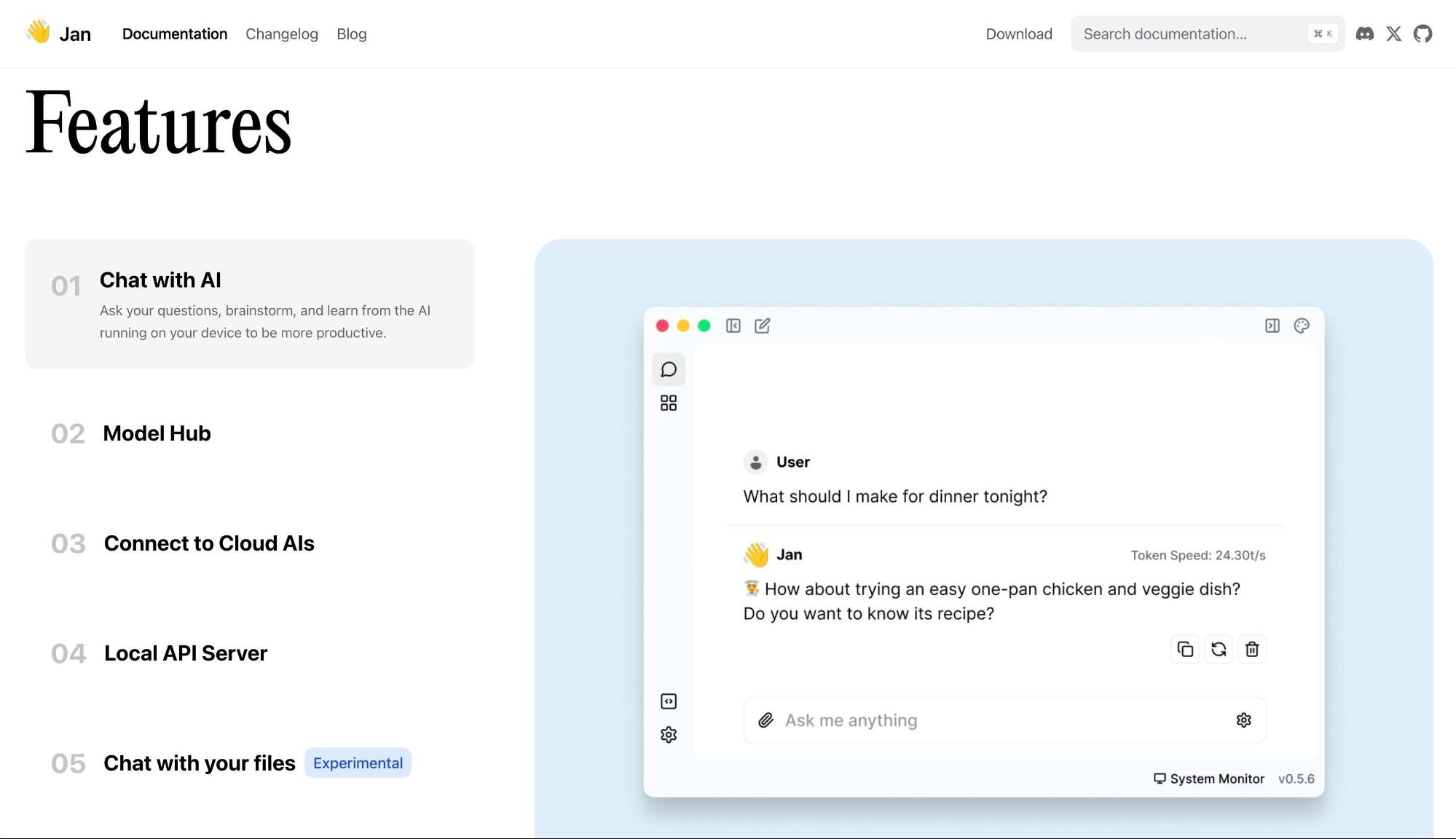This screenshot has height=839, width=1456.
Task: Open the theme palette icon
Action: tap(1302, 326)
